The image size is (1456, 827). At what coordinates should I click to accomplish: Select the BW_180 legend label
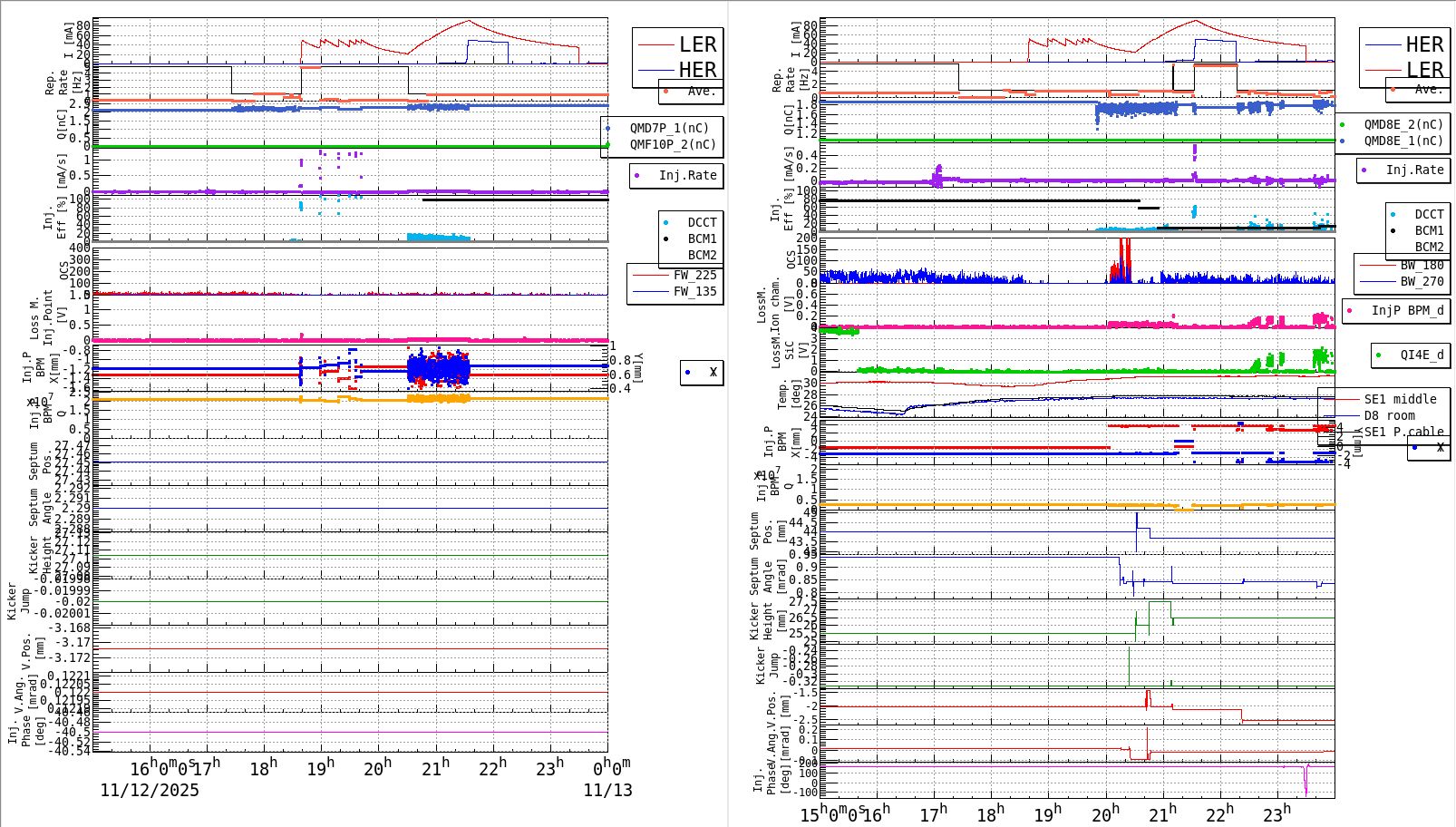(x=1422, y=265)
